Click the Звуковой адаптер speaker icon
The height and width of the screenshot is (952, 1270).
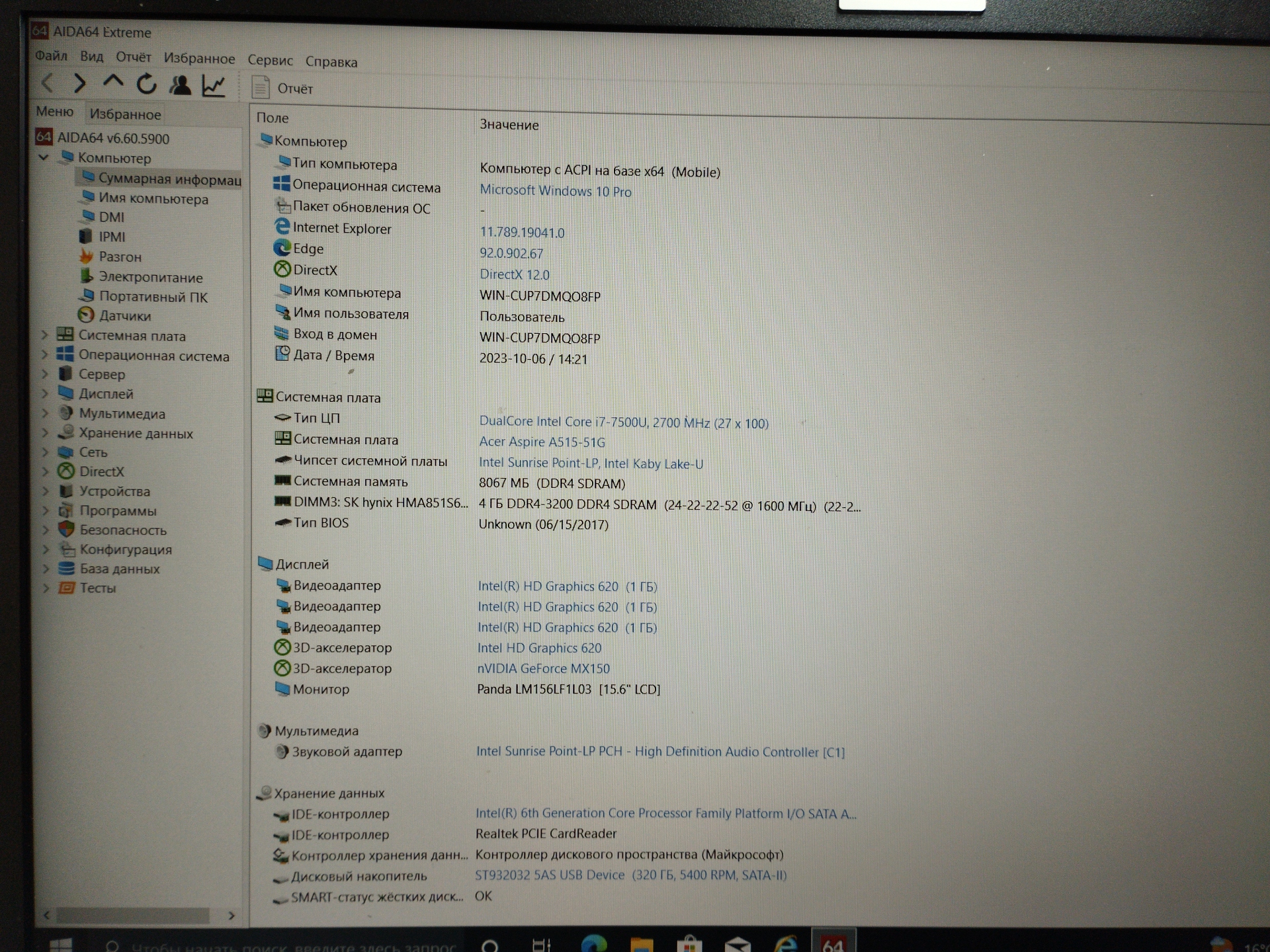pos(282,751)
